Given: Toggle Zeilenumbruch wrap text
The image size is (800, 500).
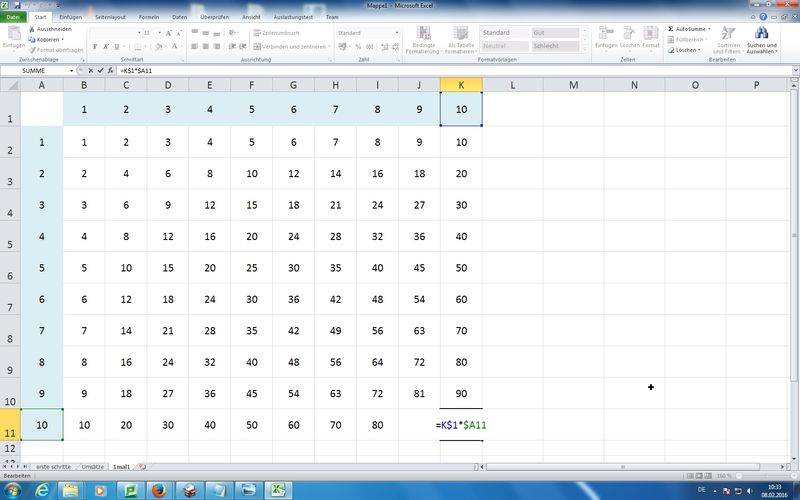Looking at the screenshot, I should 276,33.
